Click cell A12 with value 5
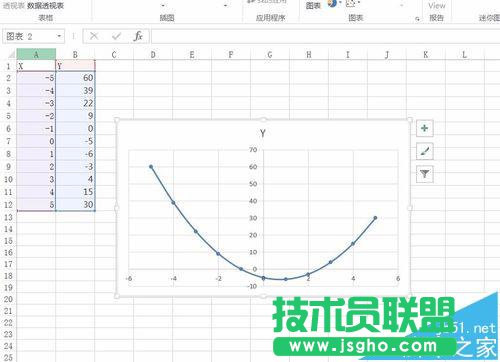 coord(36,204)
